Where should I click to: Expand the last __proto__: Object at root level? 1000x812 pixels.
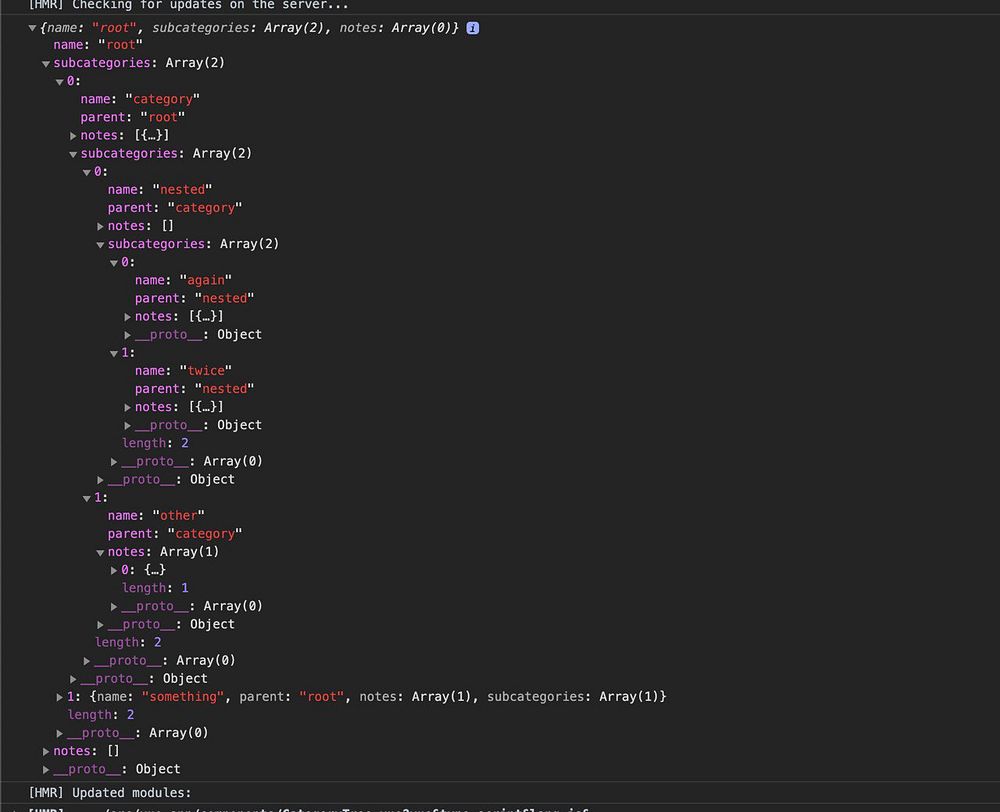tap(46, 770)
